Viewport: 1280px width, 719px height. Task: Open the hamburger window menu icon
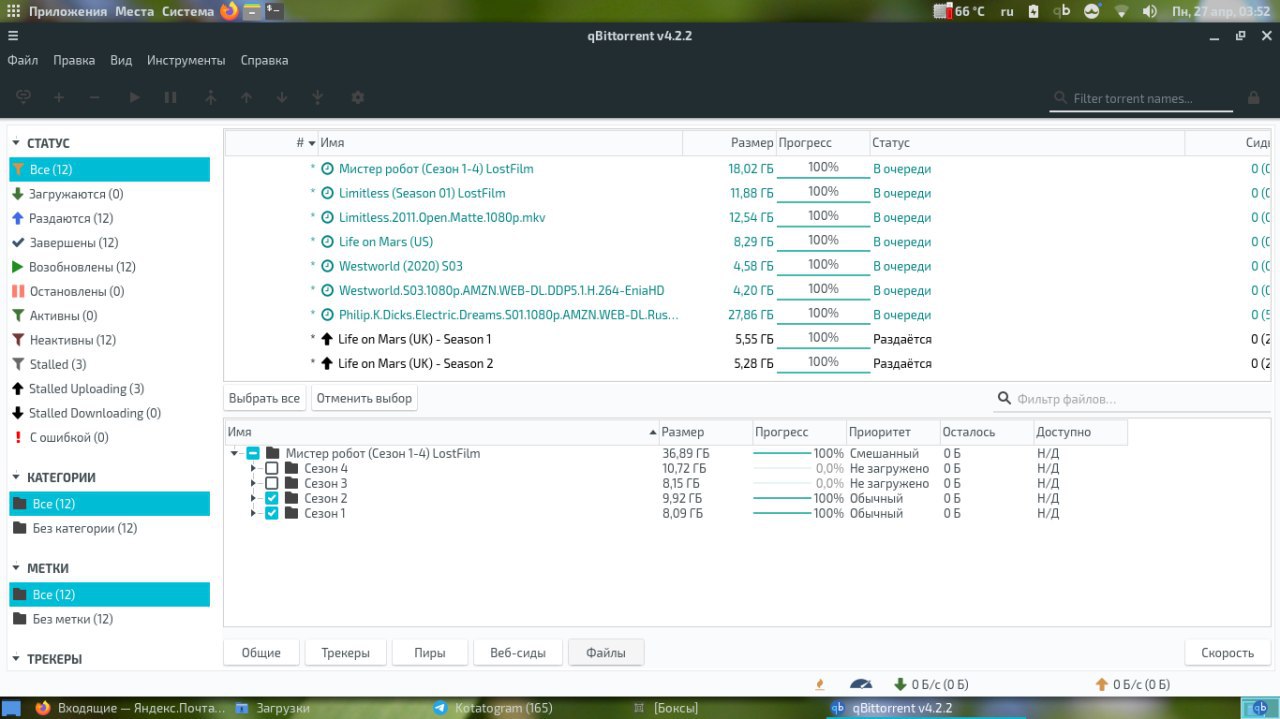[13, 36]
